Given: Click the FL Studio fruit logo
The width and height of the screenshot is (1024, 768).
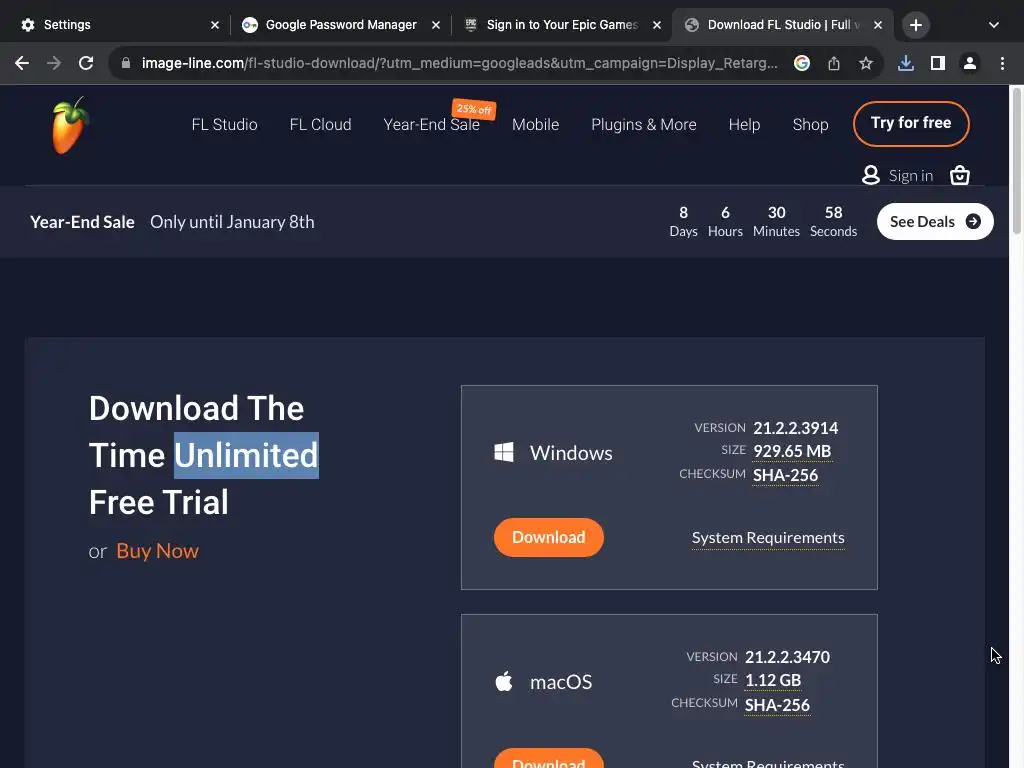Looking at the screenshot, I should (x=70, y=126).
